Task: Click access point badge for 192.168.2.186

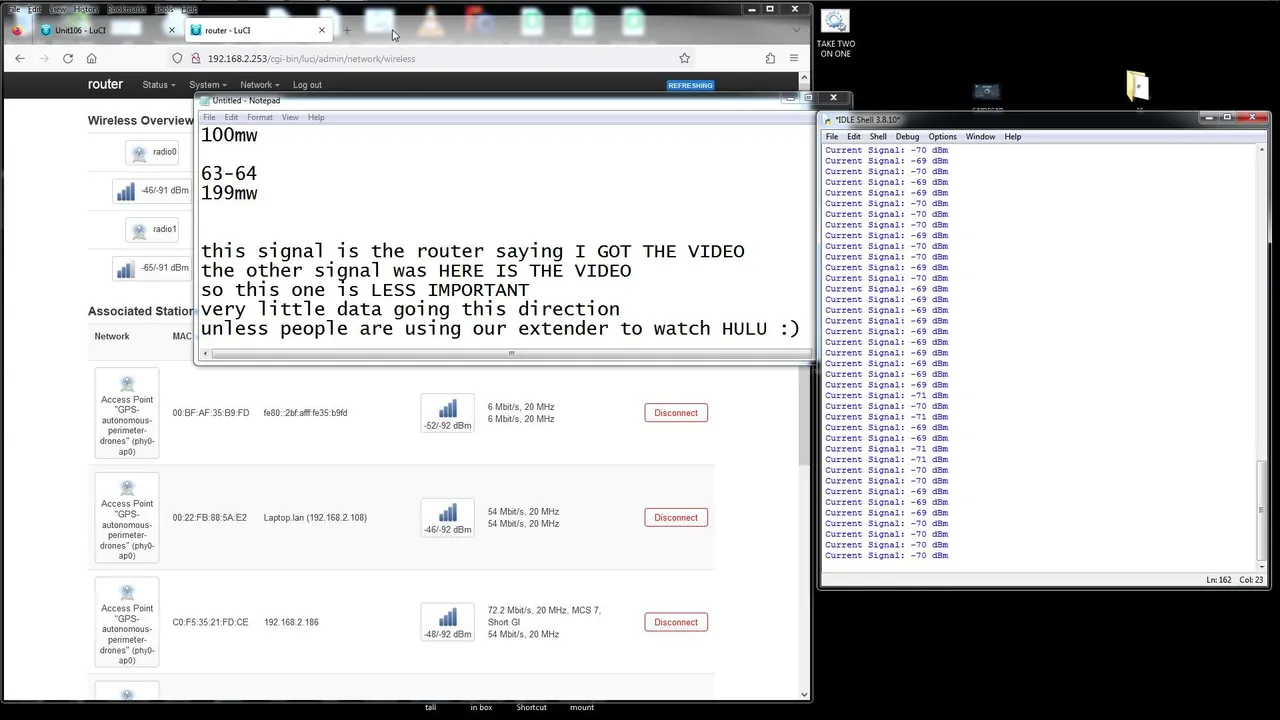Action: 127,622
